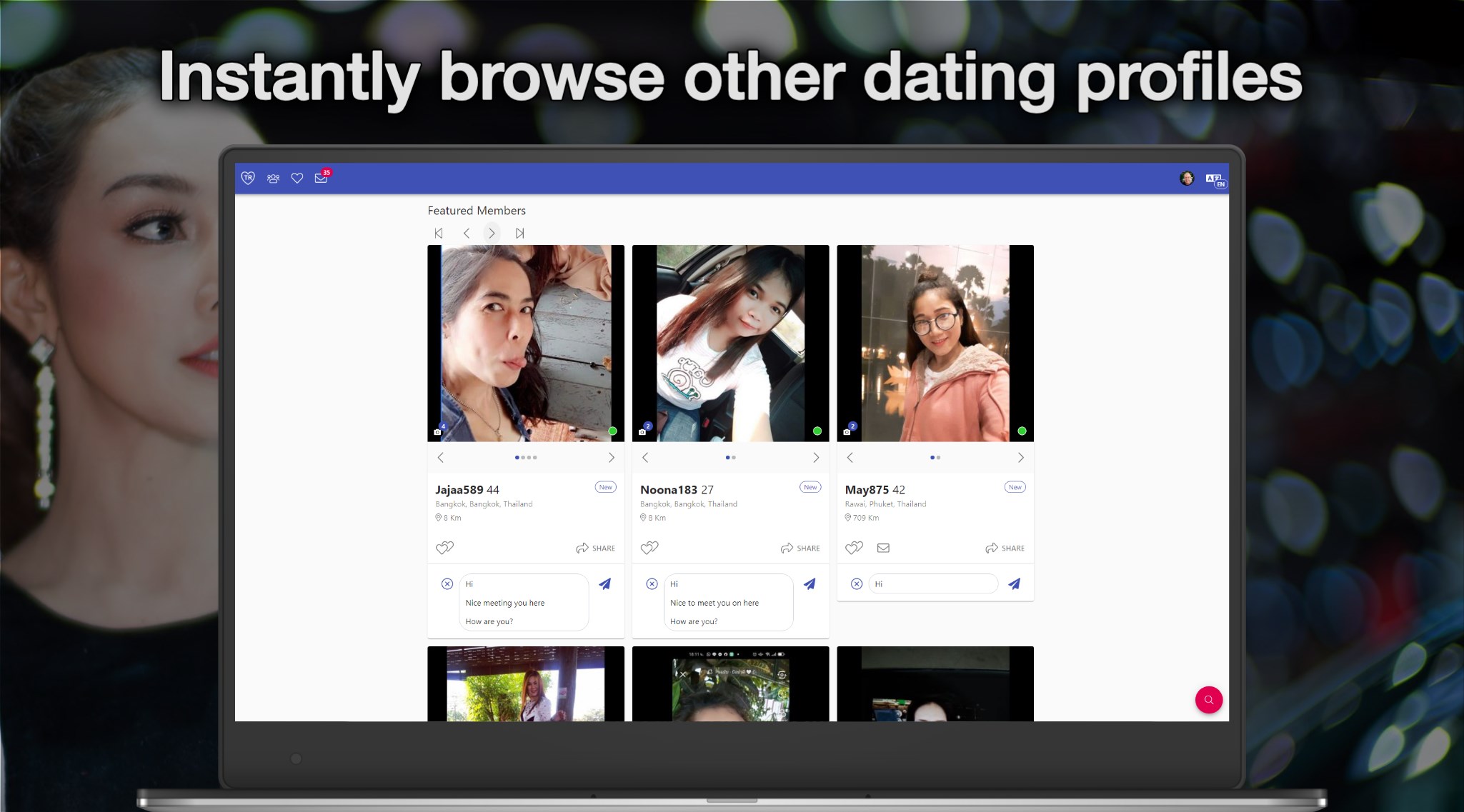Like May875 with the hearts icon
This screenshot has width=1464, height=812.
[x=854, y=548]
